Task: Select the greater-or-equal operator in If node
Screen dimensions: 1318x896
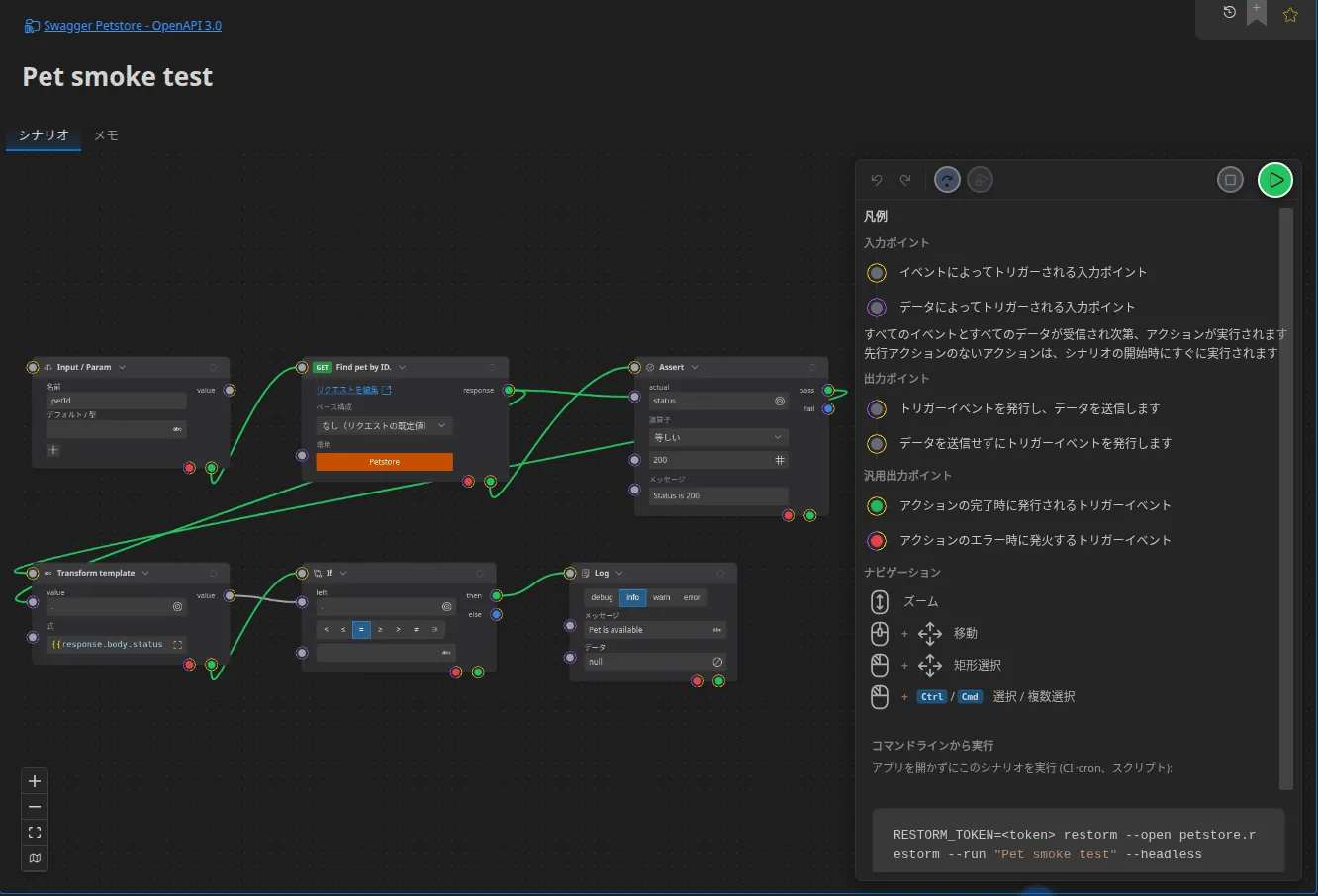Action: pos(380,630)
